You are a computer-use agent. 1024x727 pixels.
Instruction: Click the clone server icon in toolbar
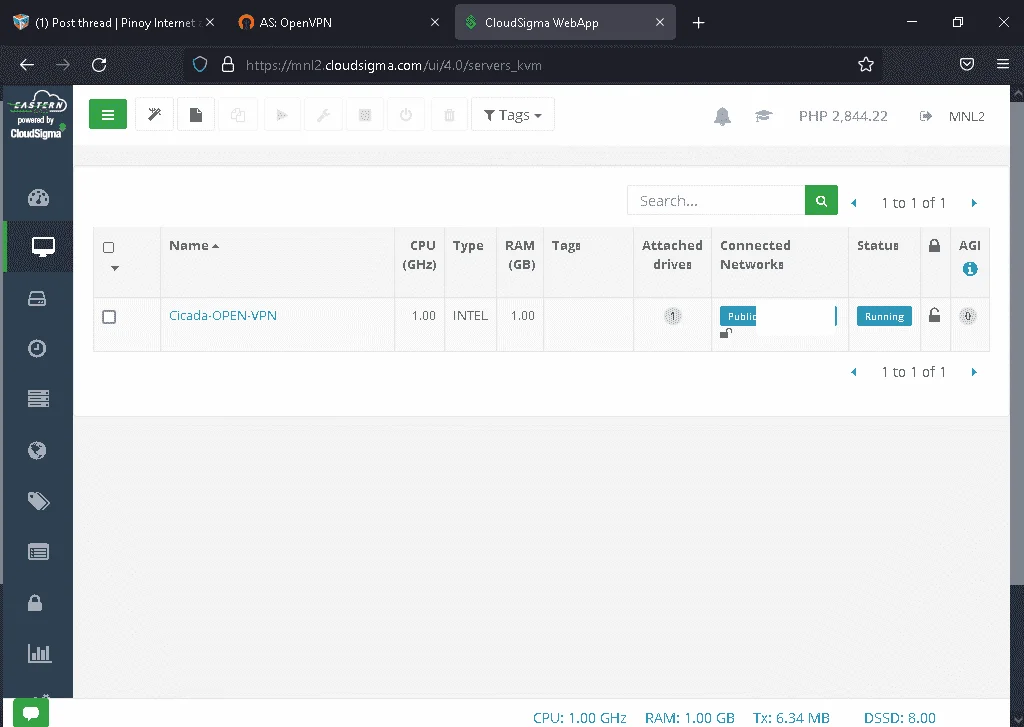pyautogui.click(x=238, y=114)
